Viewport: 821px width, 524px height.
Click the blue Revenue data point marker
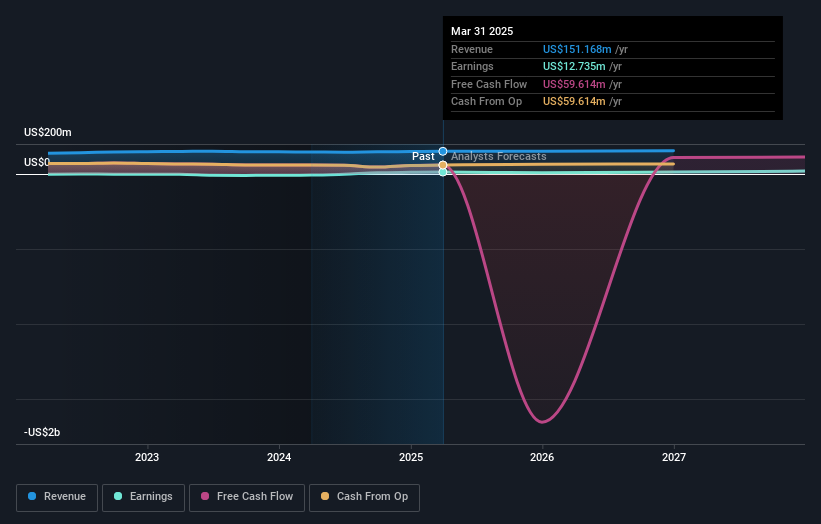point(443,151)
